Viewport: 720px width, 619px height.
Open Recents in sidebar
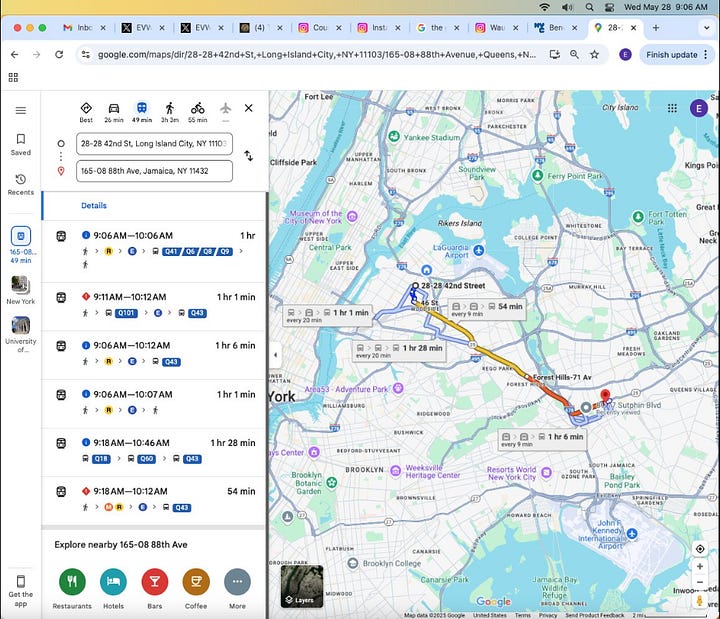[21, 185]
